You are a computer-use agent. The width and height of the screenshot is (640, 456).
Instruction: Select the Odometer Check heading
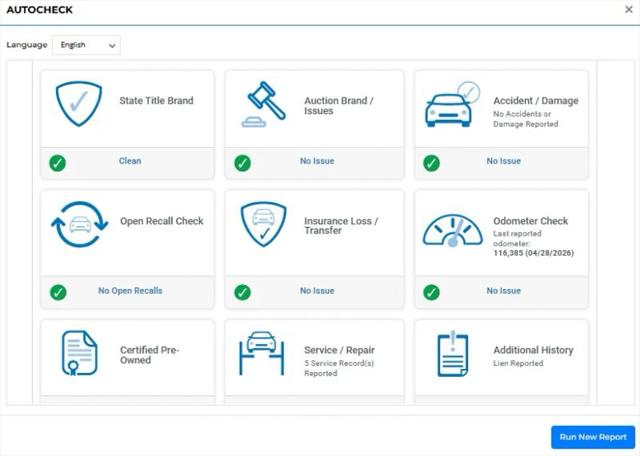pos(531,221)
